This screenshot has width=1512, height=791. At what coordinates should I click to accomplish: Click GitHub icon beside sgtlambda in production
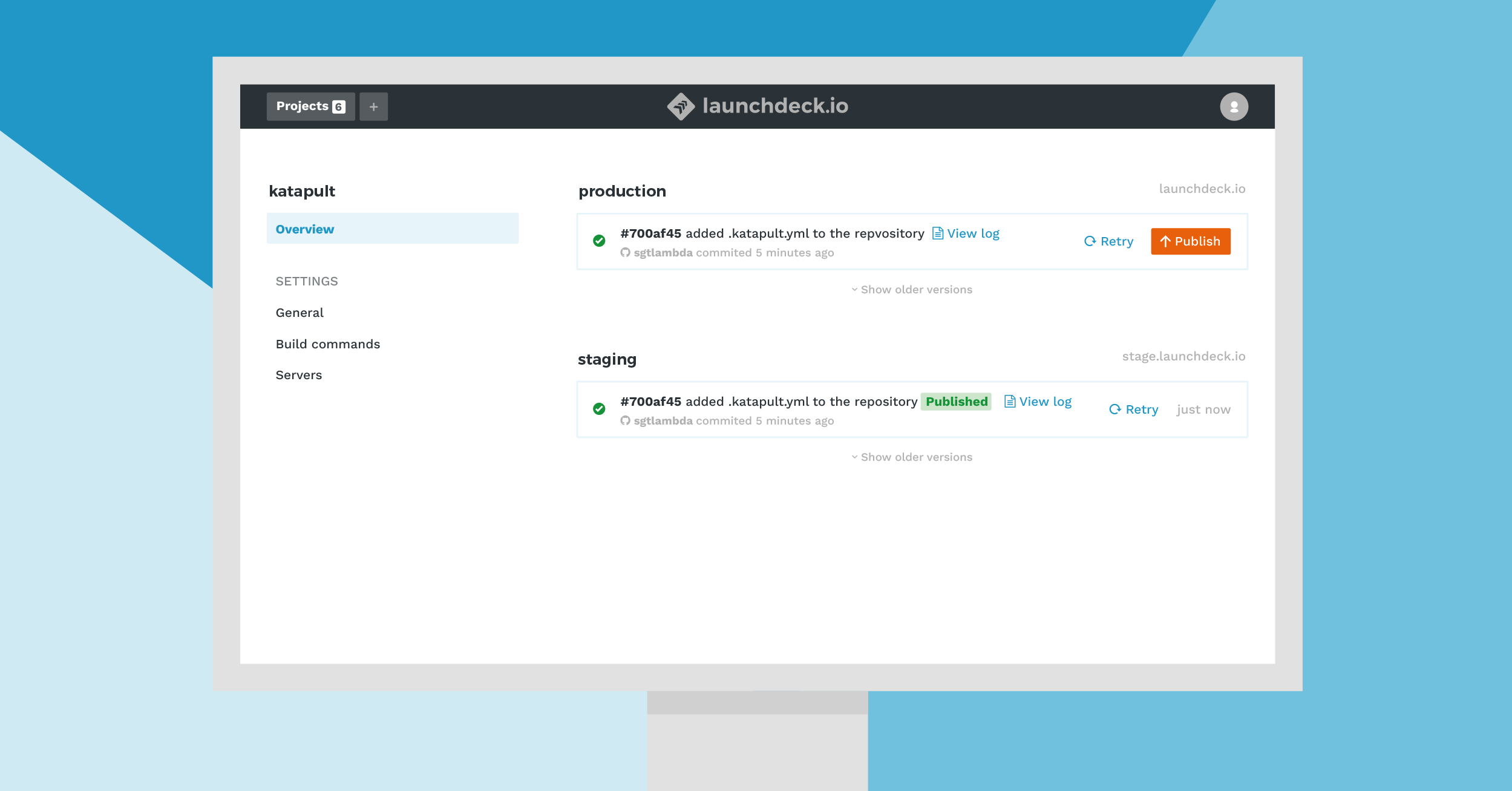pyautogui.click(x=625, y=253)
